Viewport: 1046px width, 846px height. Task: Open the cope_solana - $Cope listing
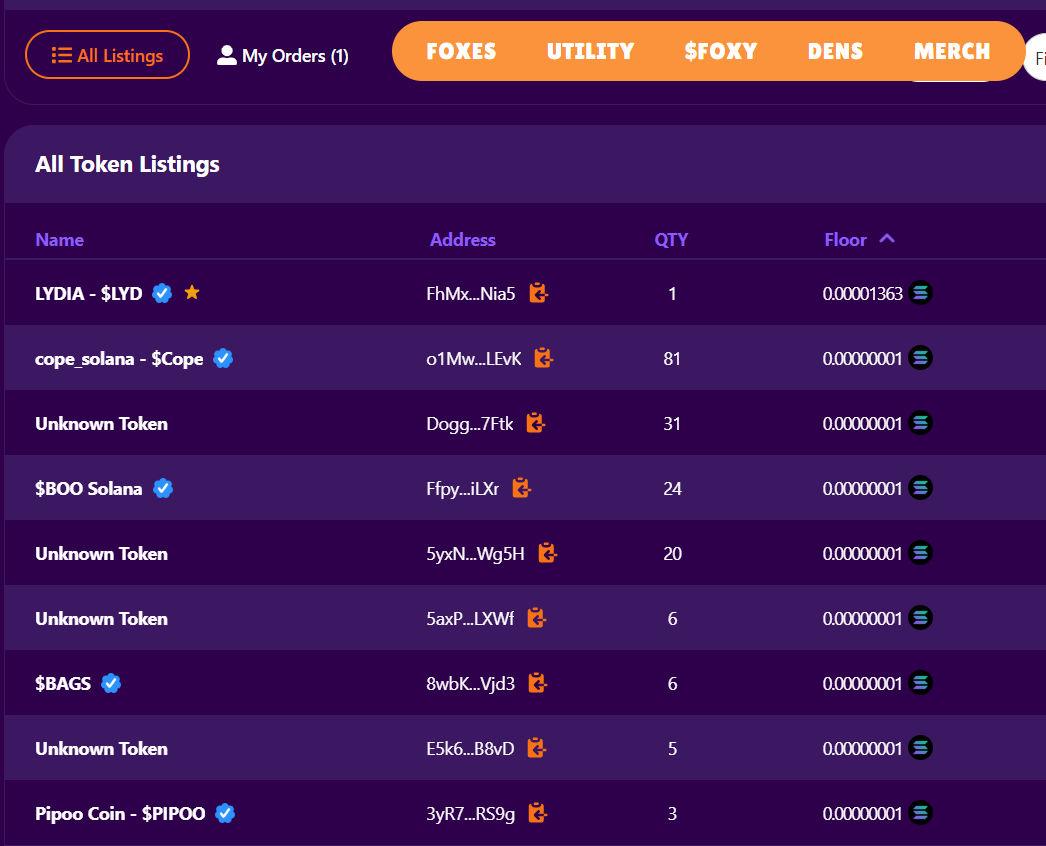click(x=119, y=359)
